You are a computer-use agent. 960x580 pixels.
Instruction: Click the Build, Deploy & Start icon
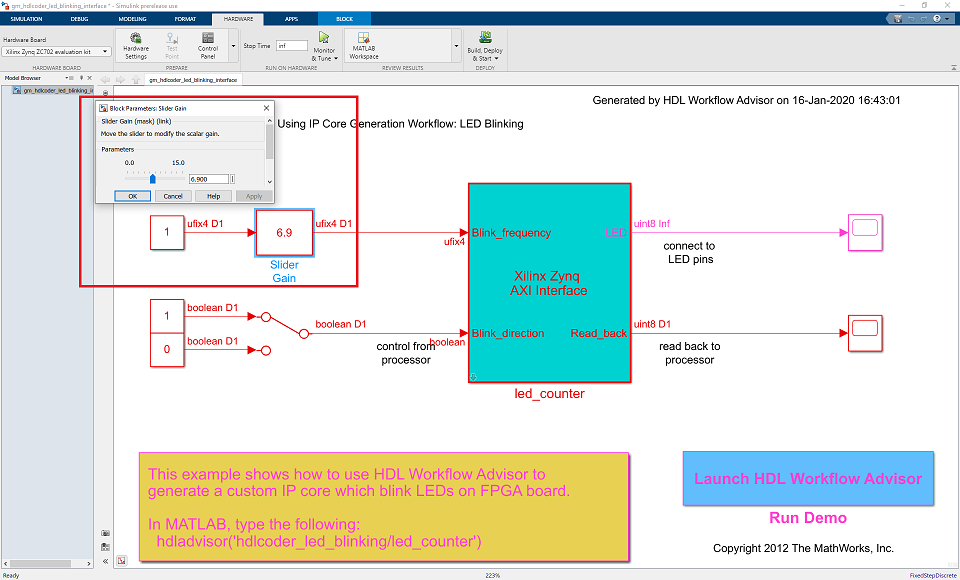pos(485,38)
